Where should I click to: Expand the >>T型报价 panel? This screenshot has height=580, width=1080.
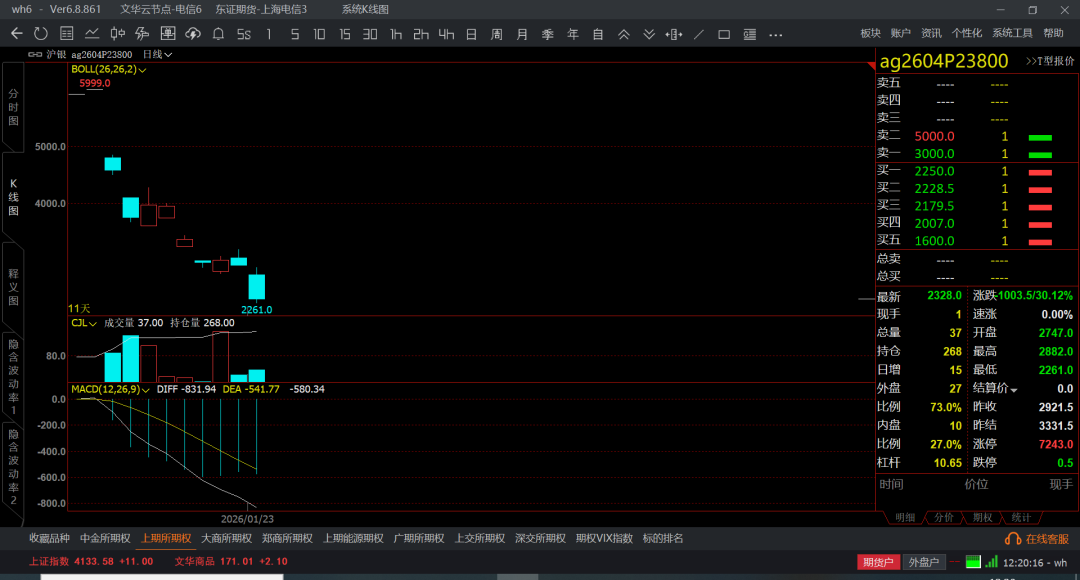pyautogui.click(x=1050, y=61)
